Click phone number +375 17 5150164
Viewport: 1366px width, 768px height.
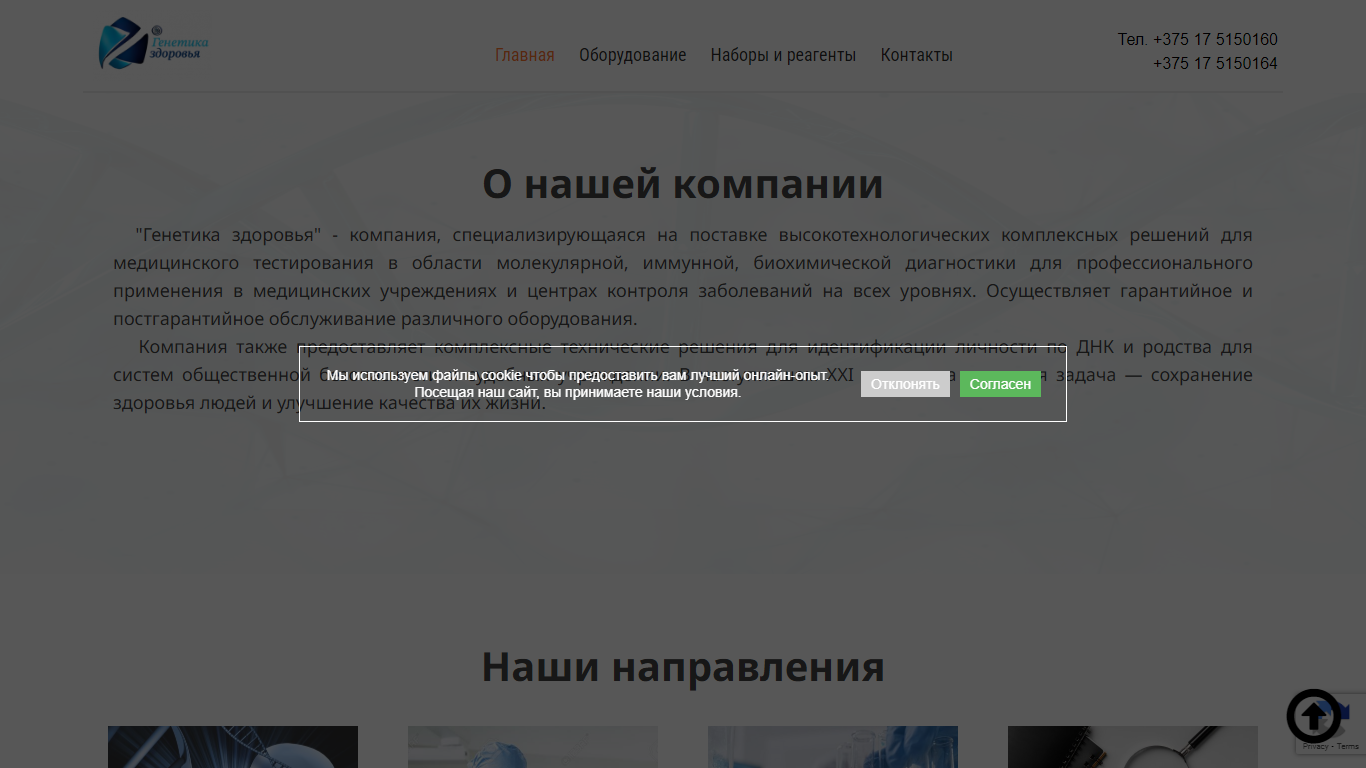[x=1215, y=64]
